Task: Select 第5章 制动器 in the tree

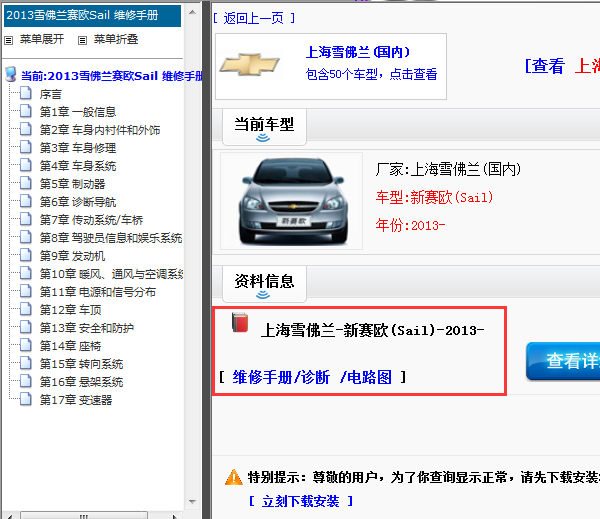Action: (72, 184)
